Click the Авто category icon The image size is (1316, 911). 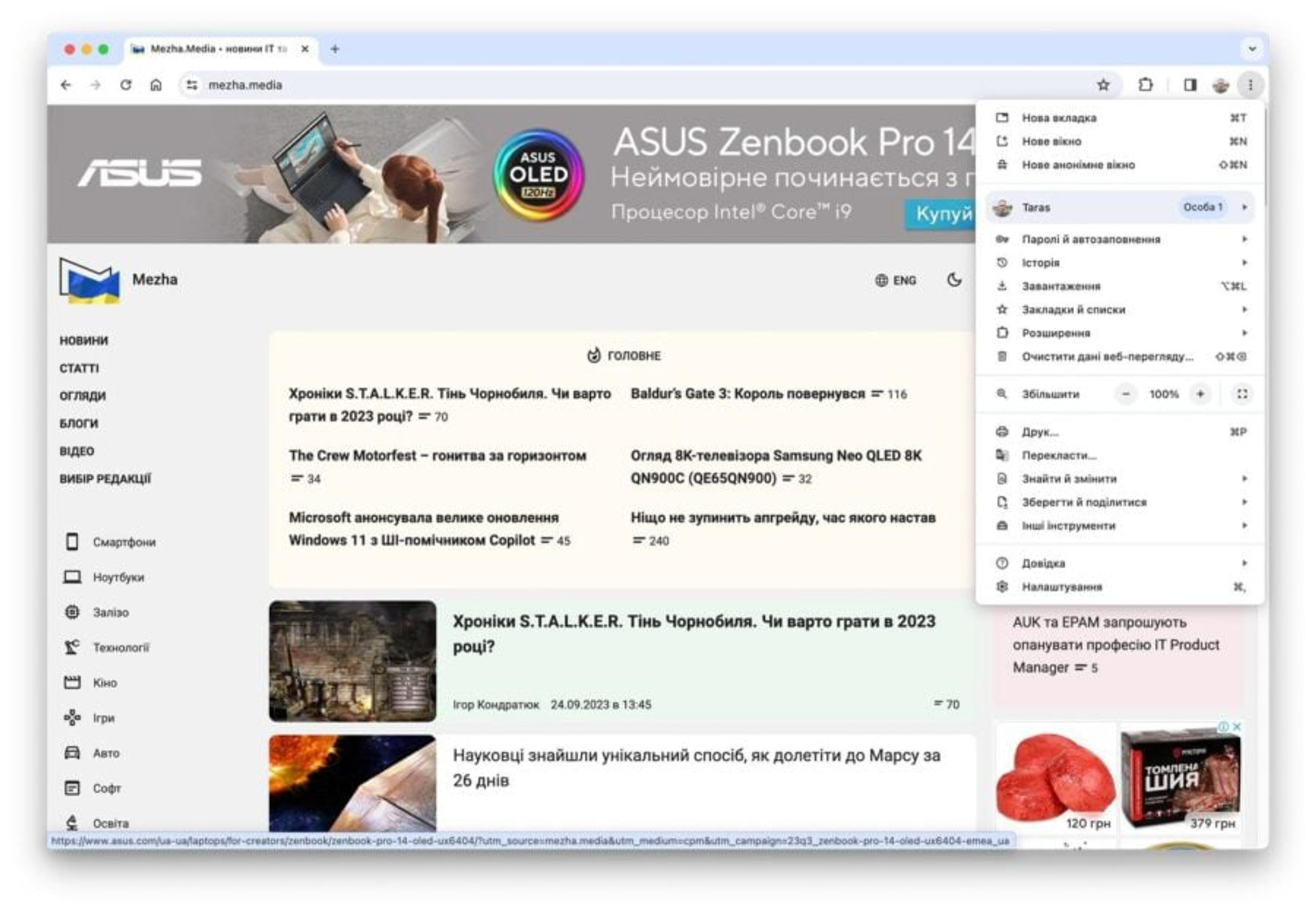72,753
